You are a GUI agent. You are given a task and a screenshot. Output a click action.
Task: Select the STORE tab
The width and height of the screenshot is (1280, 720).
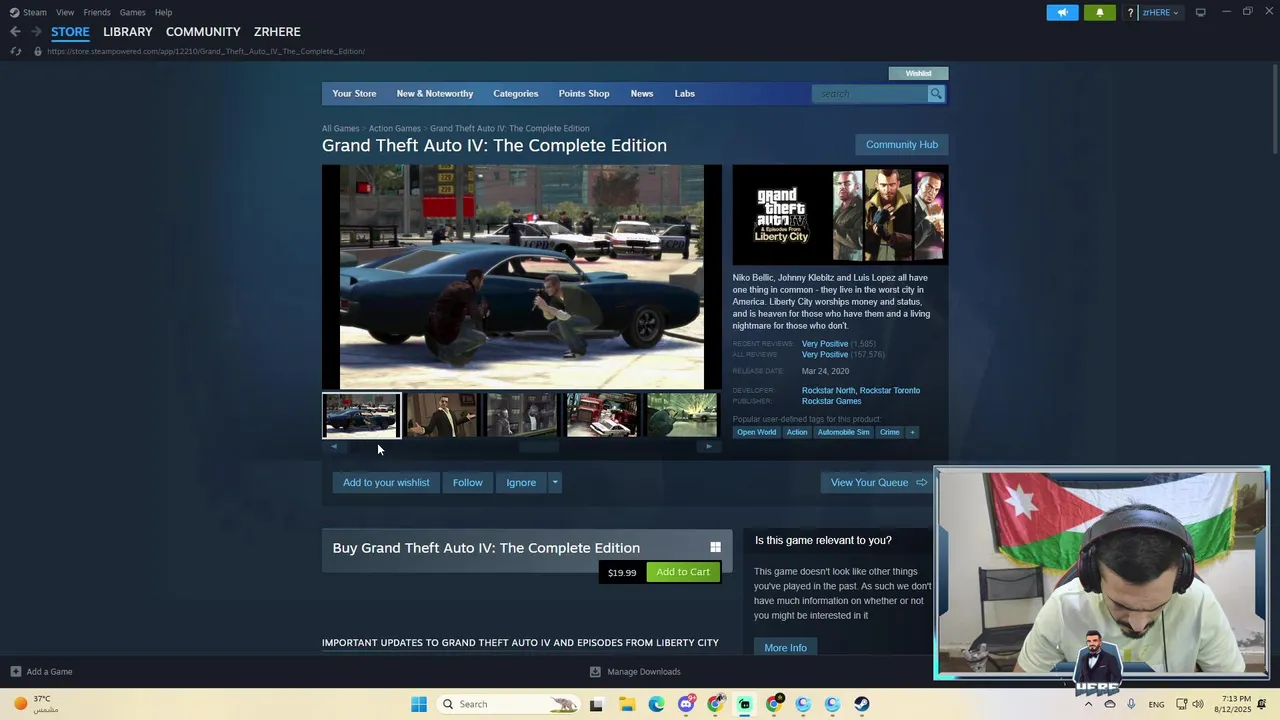click(70, 32)
